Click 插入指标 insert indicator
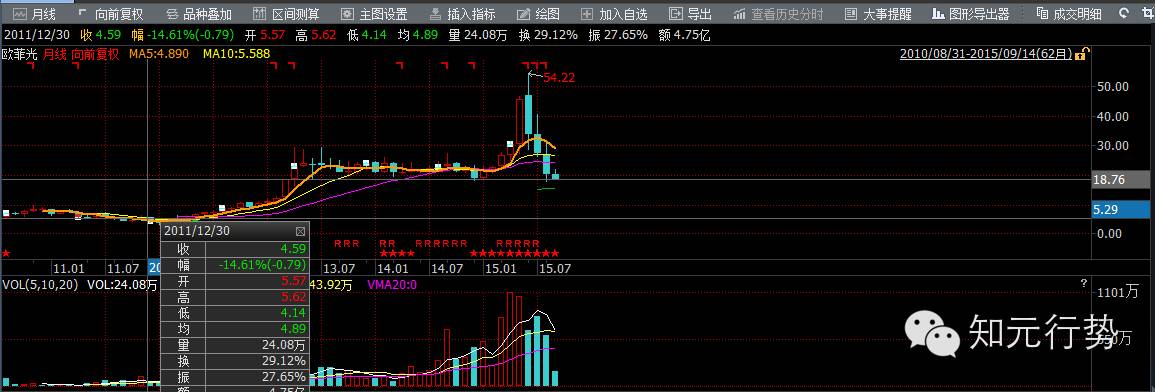Viewport: 1155px width, 392px height. 463,14
